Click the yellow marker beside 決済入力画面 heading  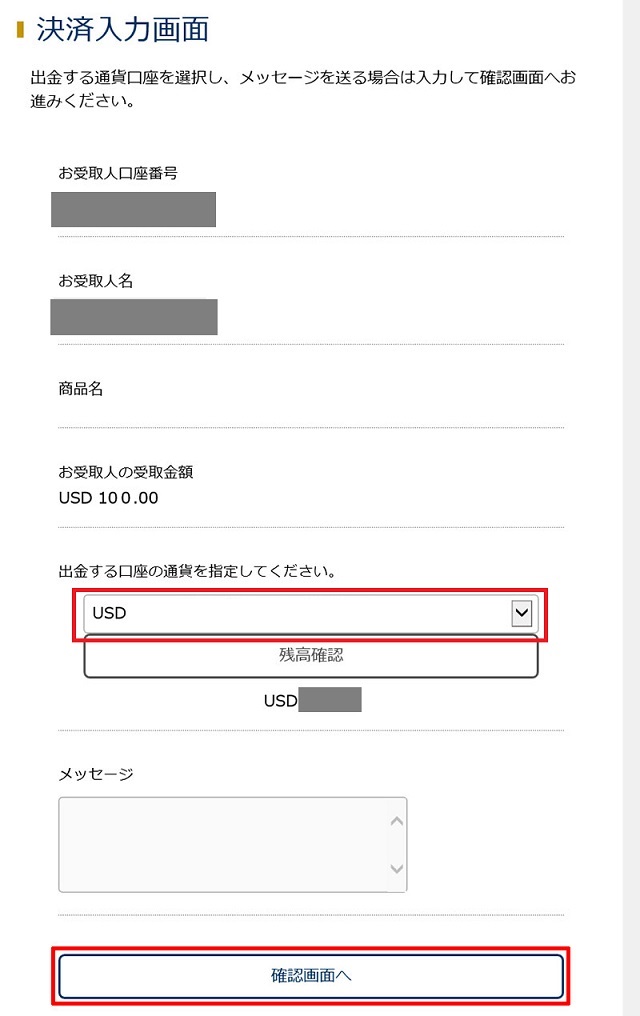pos(20,30)
